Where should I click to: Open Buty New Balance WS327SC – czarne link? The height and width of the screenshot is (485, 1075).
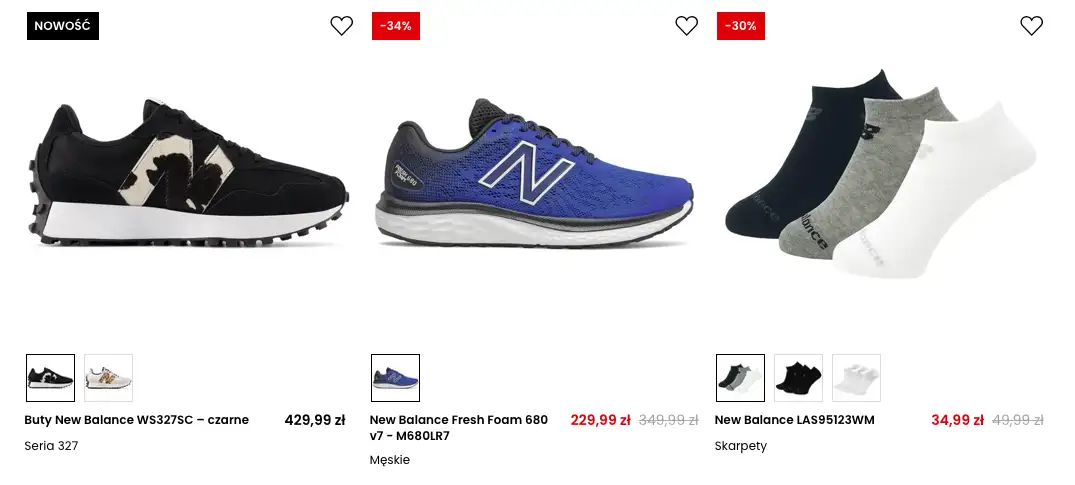tap(137, 420)
